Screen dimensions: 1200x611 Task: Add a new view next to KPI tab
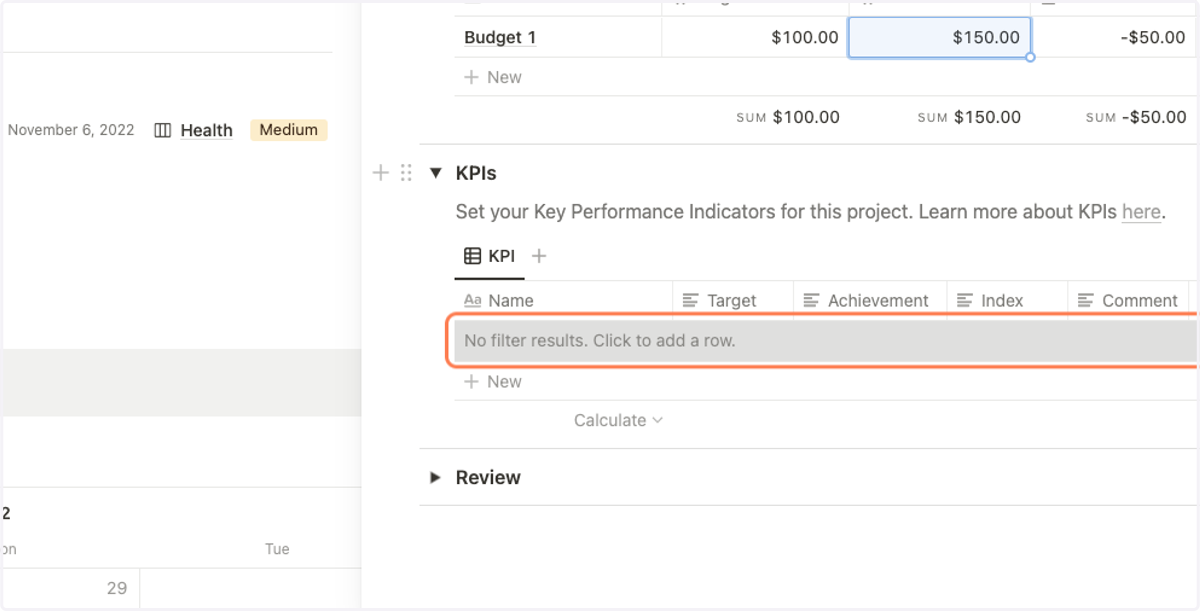coord(539,256)
